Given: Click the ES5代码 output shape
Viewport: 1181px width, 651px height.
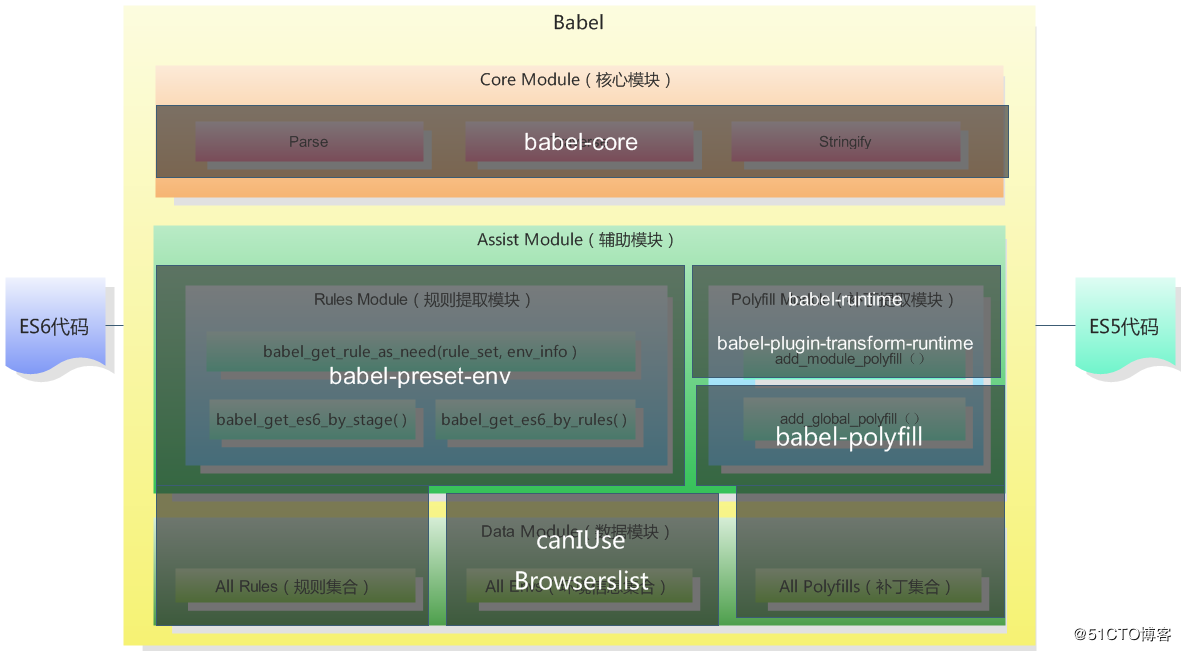Looking at the screenshot, I should coord(1124,326).
